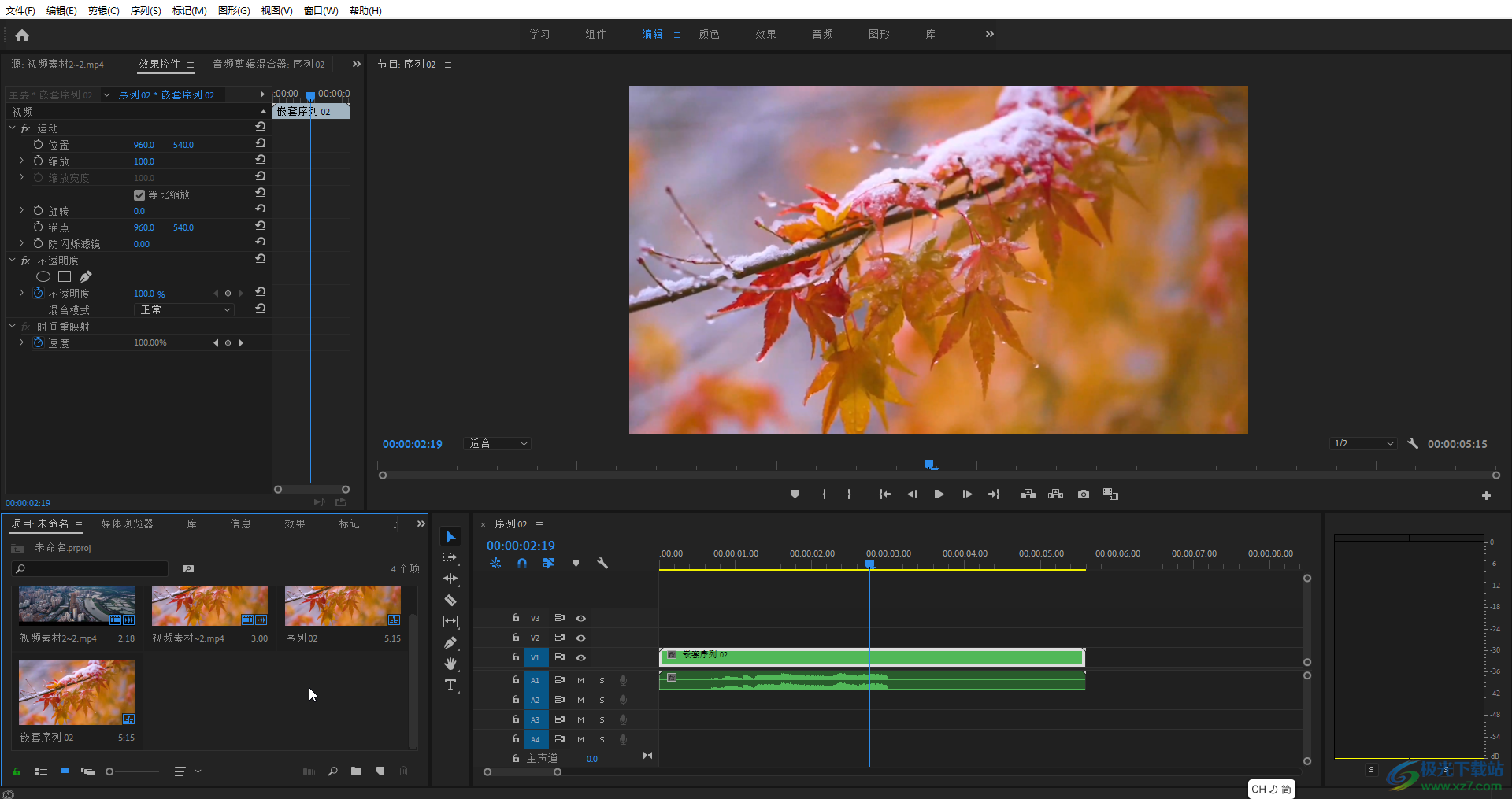Solo track A2
Viewport: 1512px width, 799px height.
(602, 700)
